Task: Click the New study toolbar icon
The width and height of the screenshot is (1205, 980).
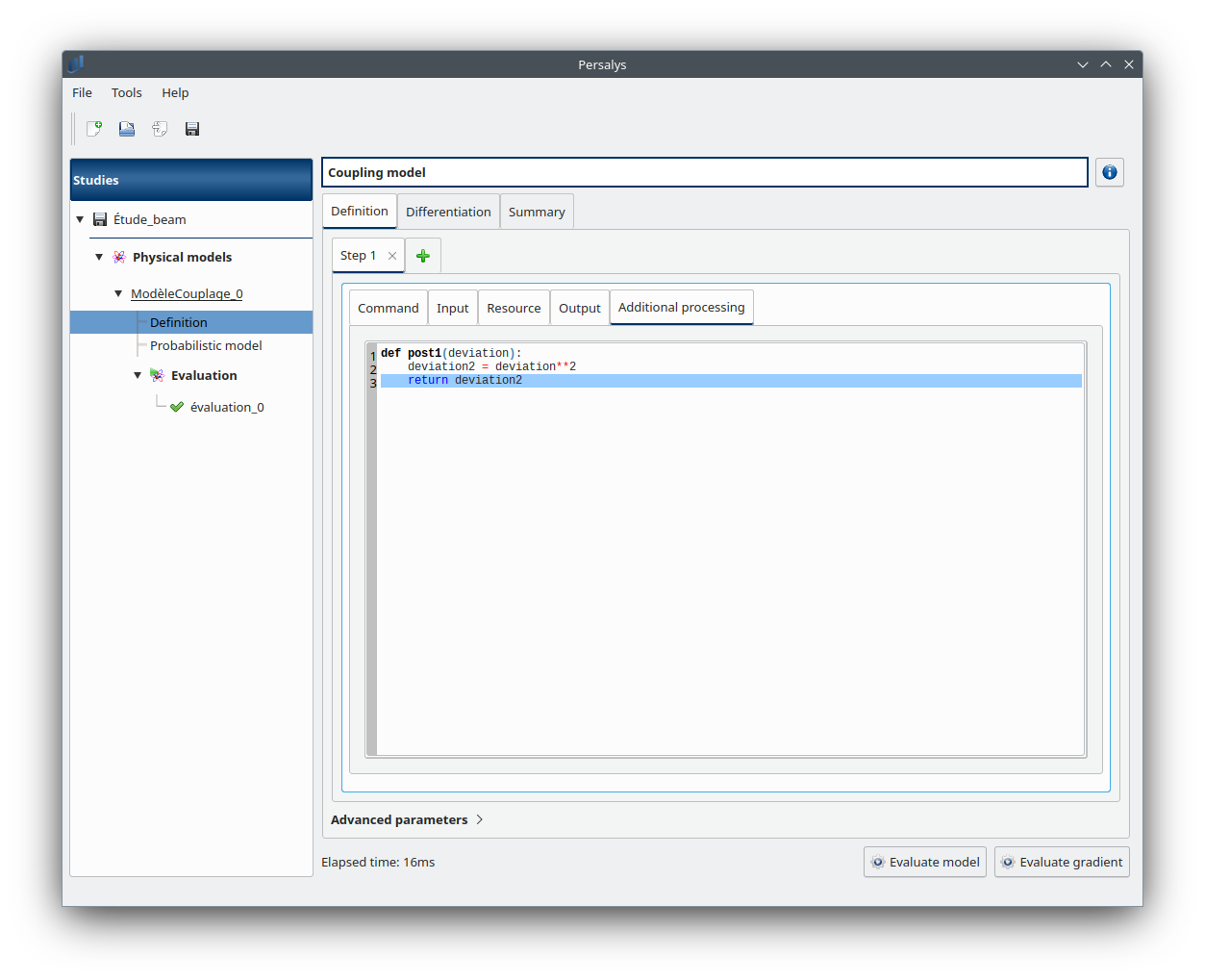Action: (x=94, y=129)
